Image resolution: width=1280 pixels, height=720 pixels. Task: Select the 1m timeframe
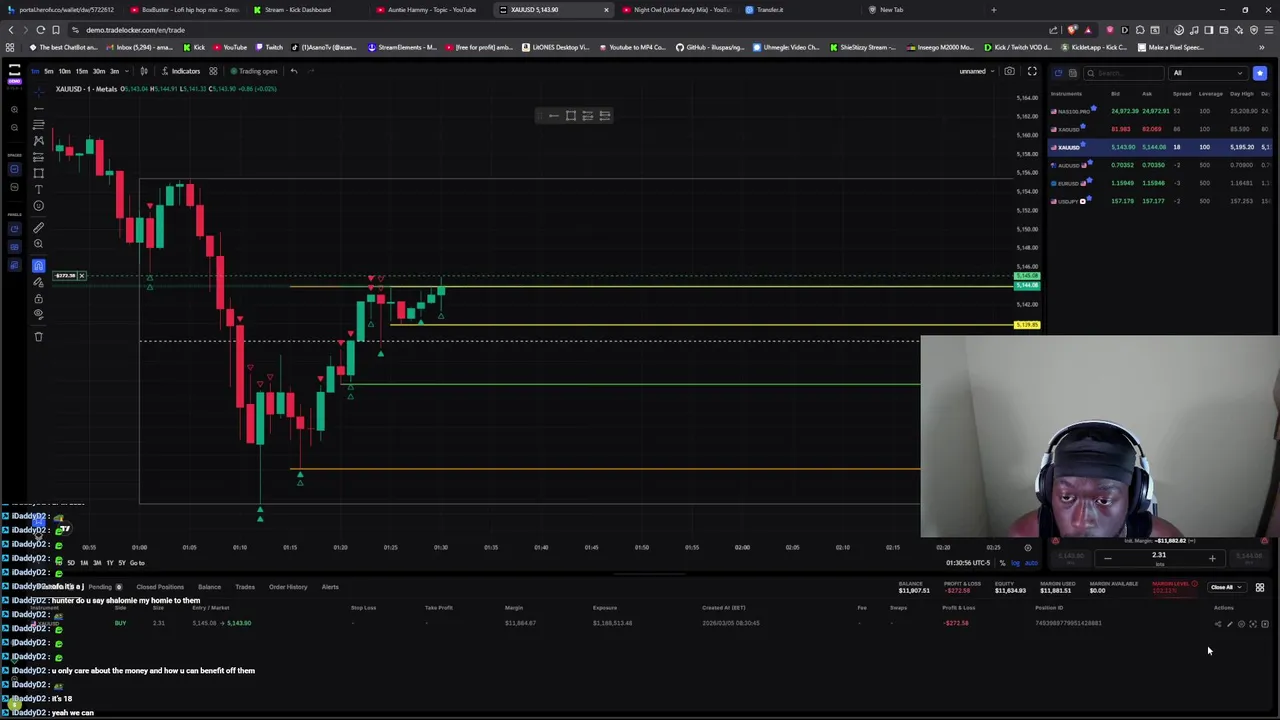point(35,71)
